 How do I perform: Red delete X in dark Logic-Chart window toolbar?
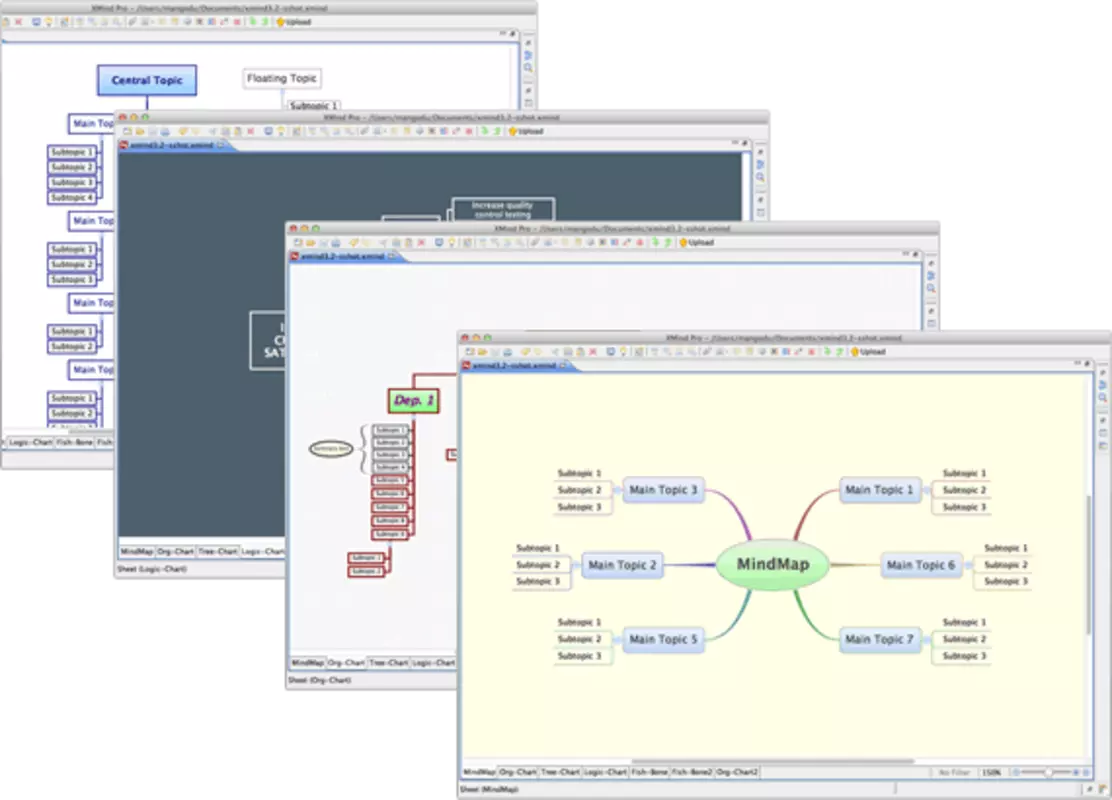250,132
